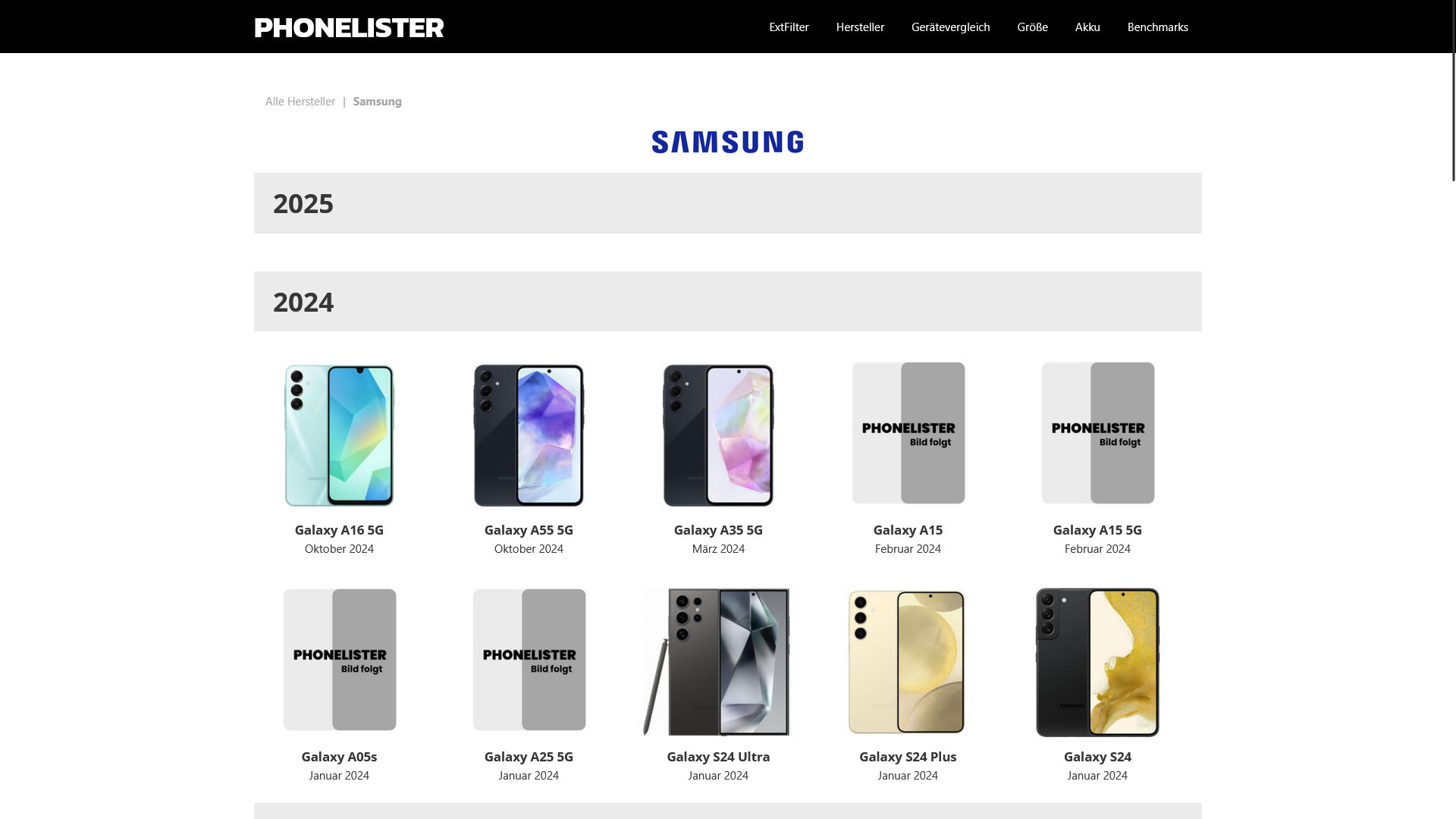
Task: Open the Galaxy A16 5G phone image
Action: [x=339, y=435]
